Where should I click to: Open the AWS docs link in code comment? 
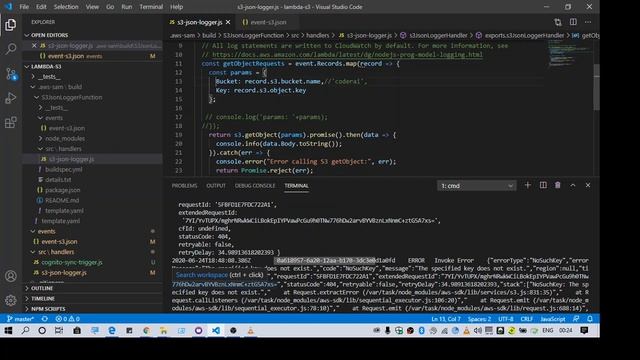347,55
